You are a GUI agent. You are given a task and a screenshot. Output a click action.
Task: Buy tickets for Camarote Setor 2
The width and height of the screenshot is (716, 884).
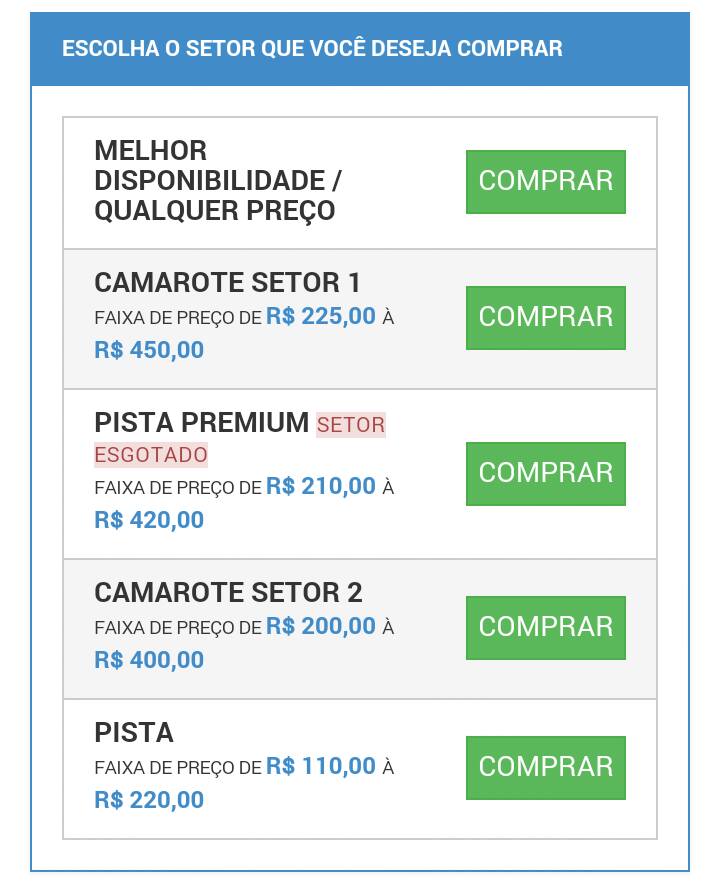pyautogui.click(x=545, y=627)
